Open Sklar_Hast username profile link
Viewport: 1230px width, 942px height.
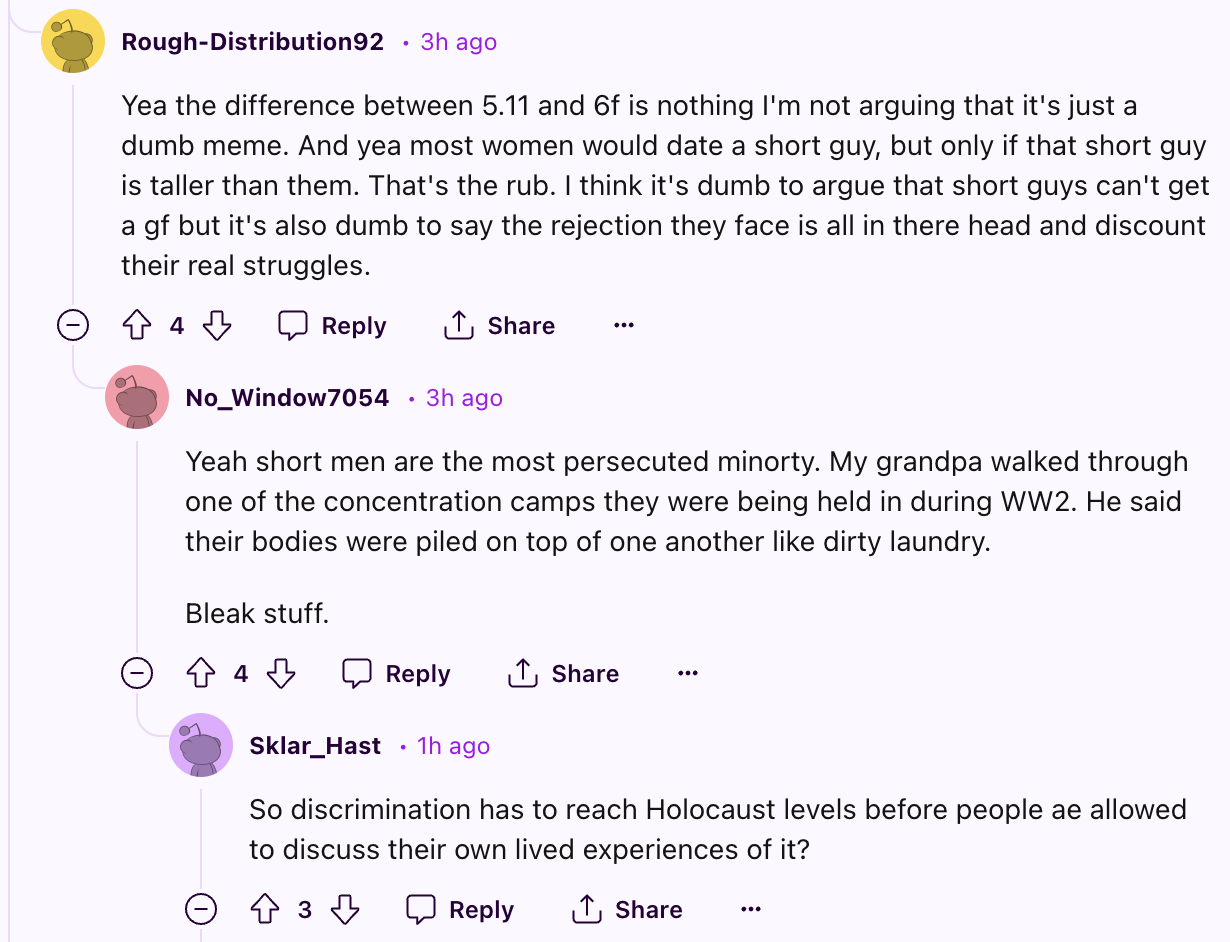point(315,746)
